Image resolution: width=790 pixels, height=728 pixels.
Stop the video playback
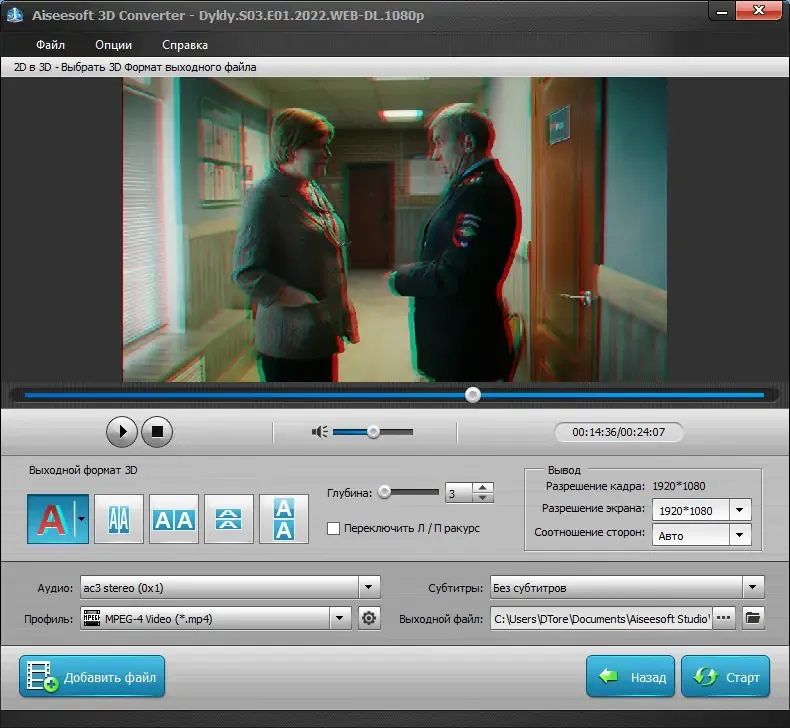(x=157, y=432)
